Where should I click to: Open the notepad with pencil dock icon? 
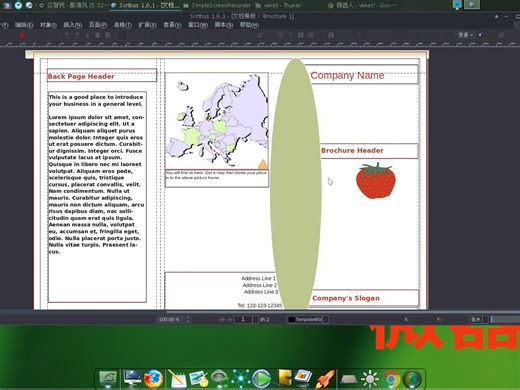click(177, 379)
